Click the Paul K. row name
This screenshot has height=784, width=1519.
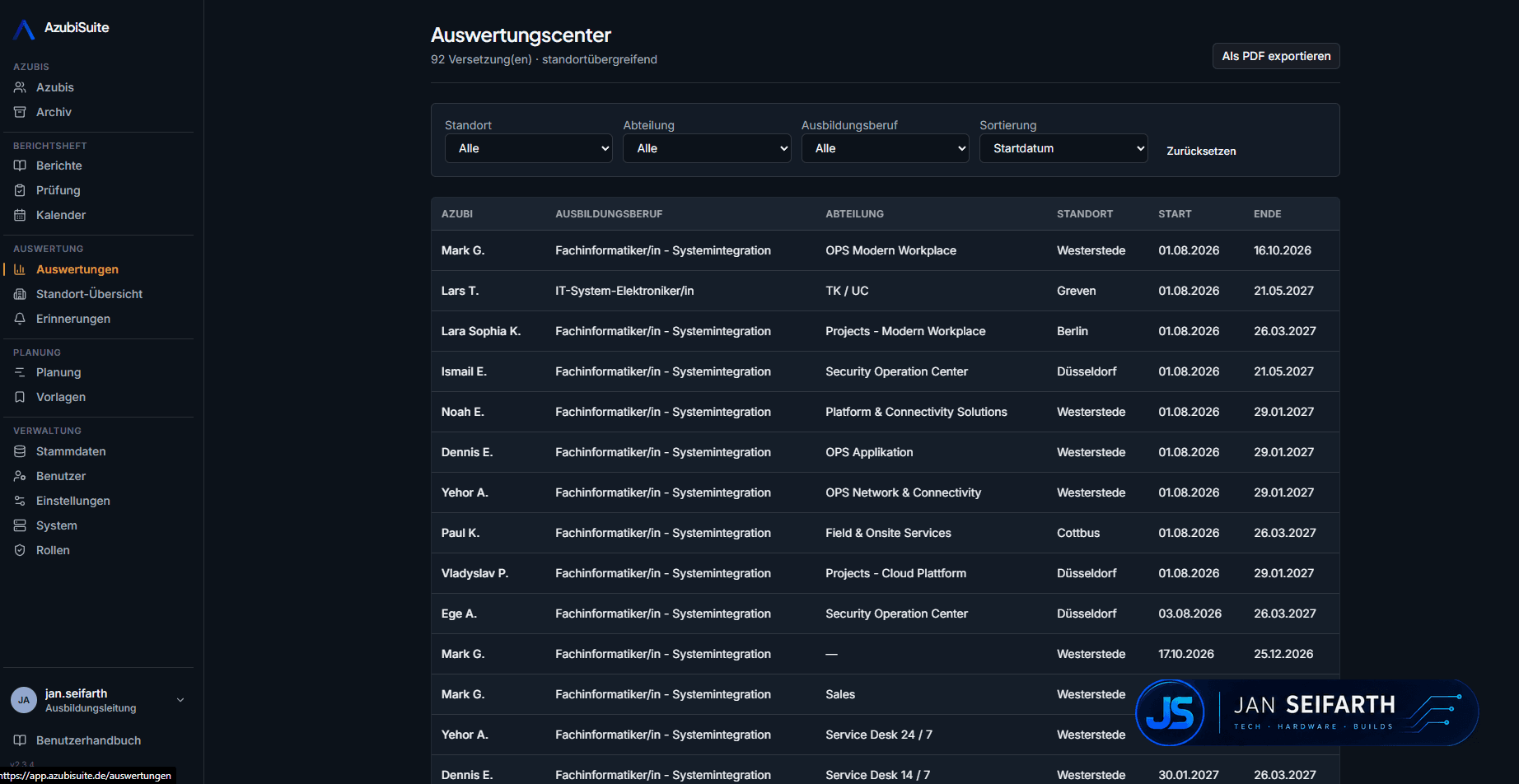coord(460,533)
